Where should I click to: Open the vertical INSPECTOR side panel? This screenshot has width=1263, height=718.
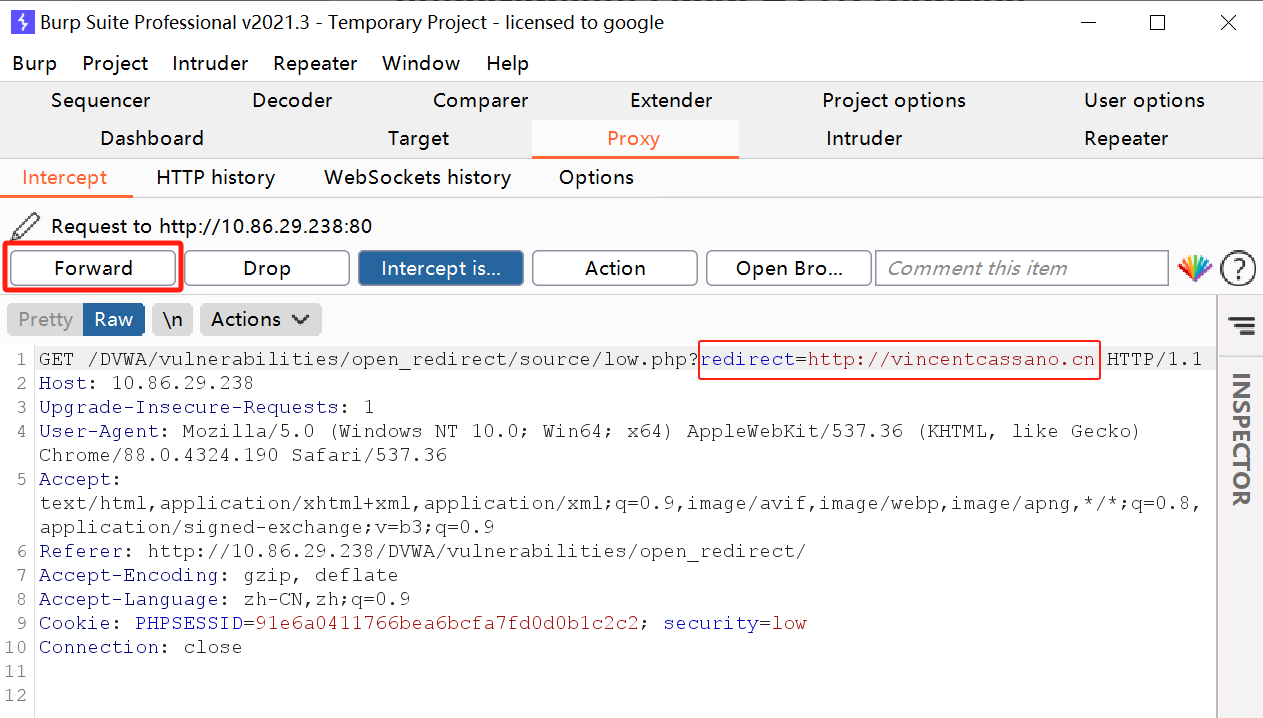point(1240,440)
